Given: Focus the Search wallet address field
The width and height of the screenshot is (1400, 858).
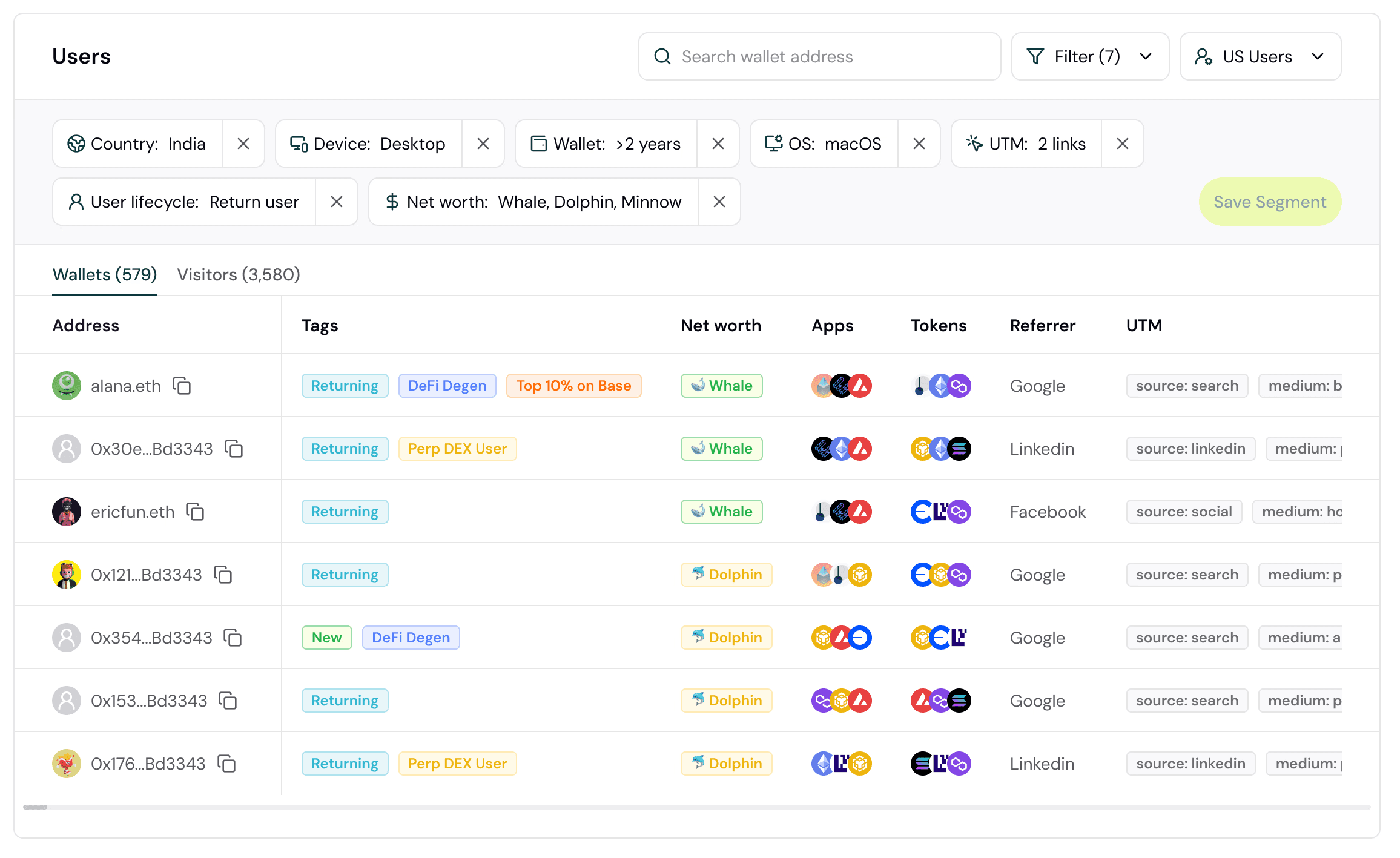Looking at the screenshot, I should pyautogui.click(x=819, y=56).
